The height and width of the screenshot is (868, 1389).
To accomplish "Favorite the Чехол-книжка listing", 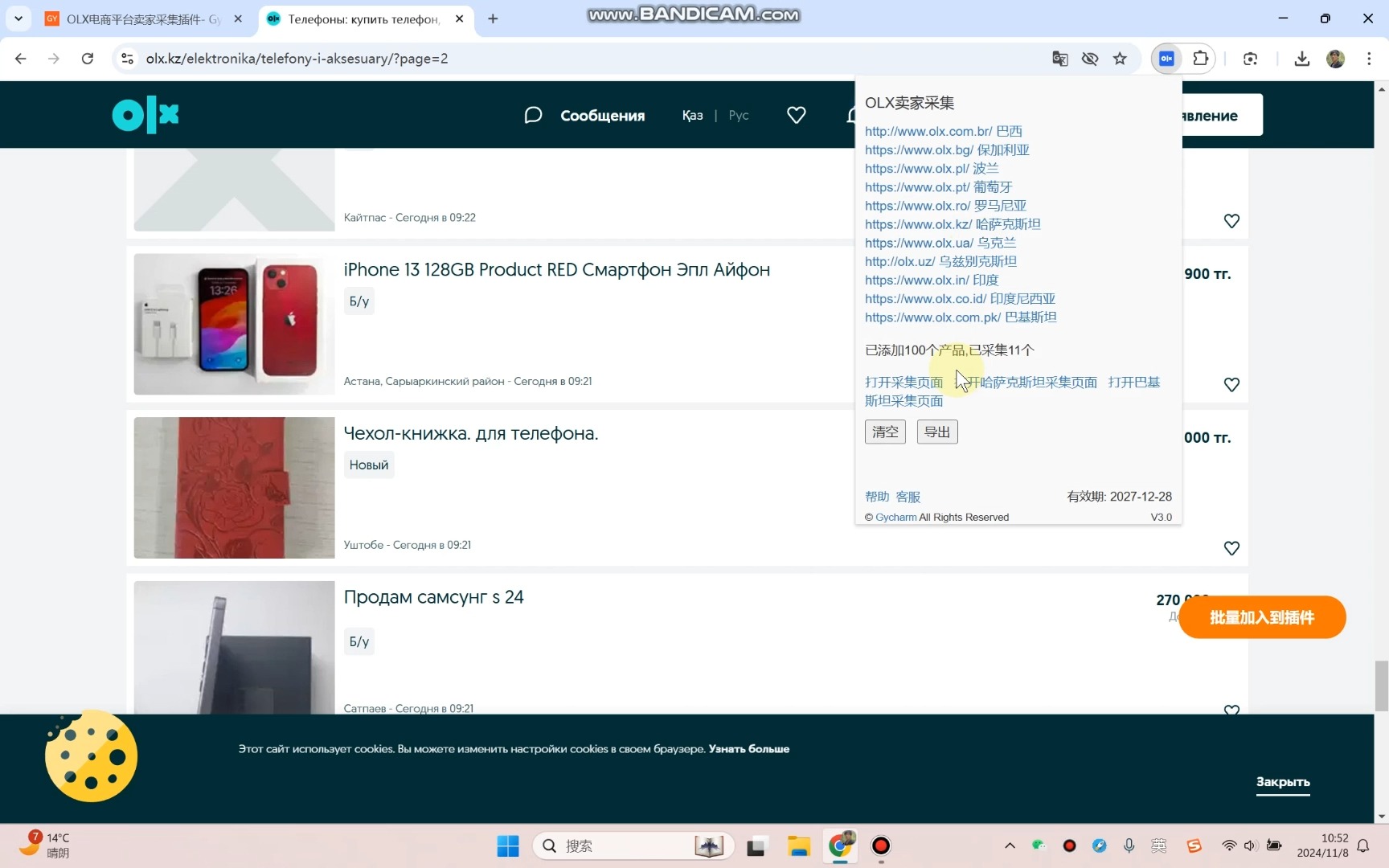I will pos(1231,548).
